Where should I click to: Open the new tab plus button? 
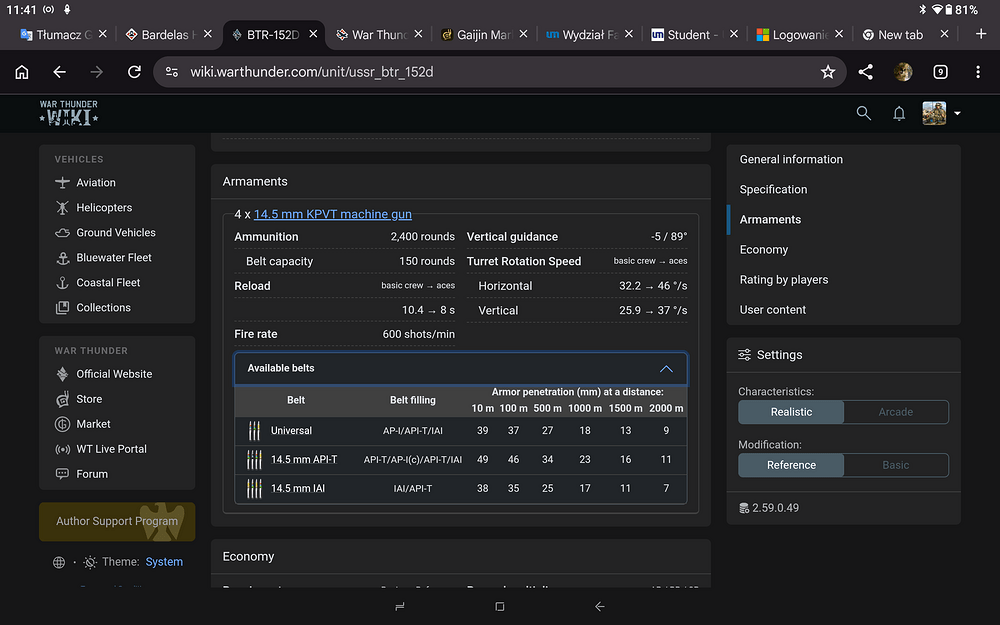point(981,34)
